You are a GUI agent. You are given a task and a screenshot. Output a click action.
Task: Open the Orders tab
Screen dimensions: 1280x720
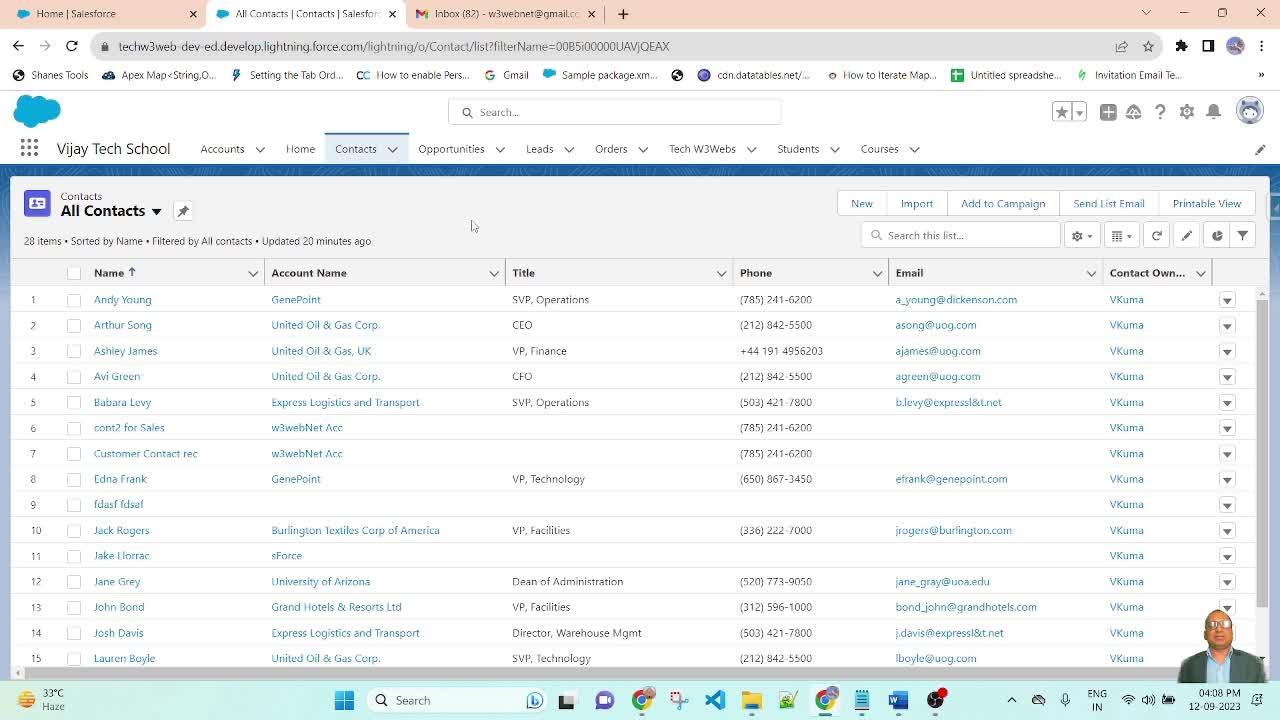coord(611,149)
